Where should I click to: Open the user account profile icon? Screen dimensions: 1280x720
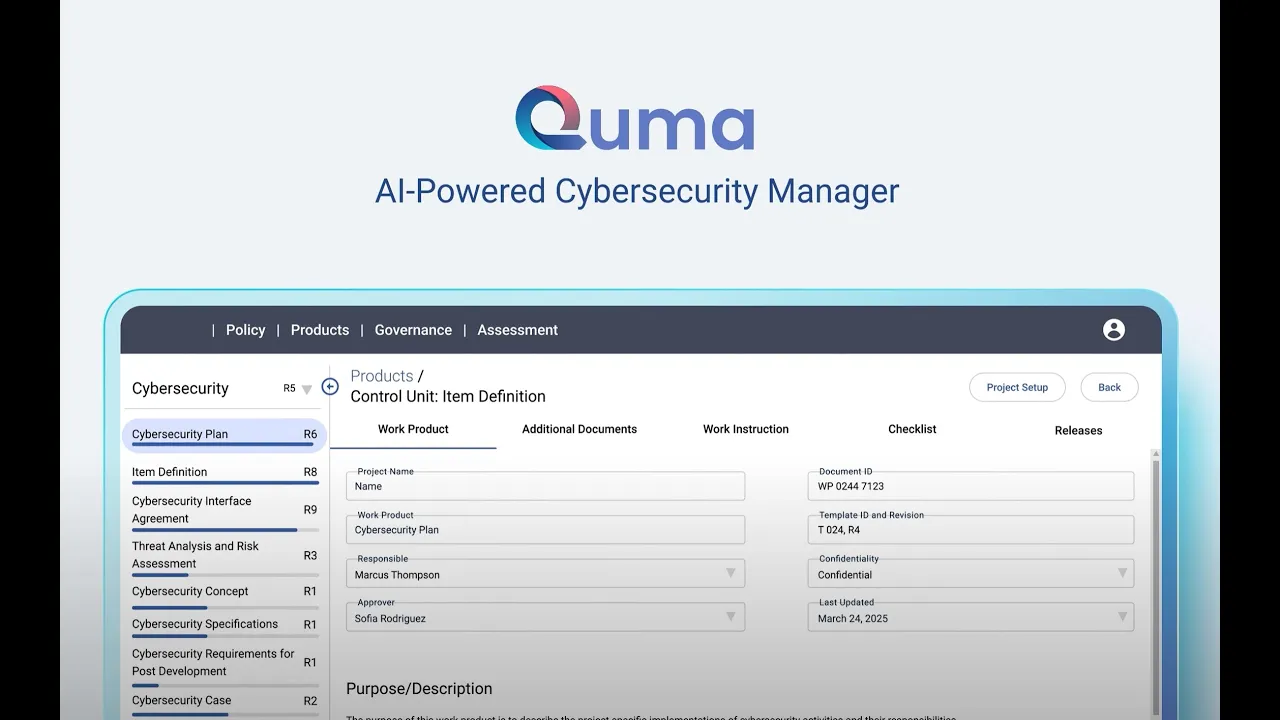coord(1113,330)
